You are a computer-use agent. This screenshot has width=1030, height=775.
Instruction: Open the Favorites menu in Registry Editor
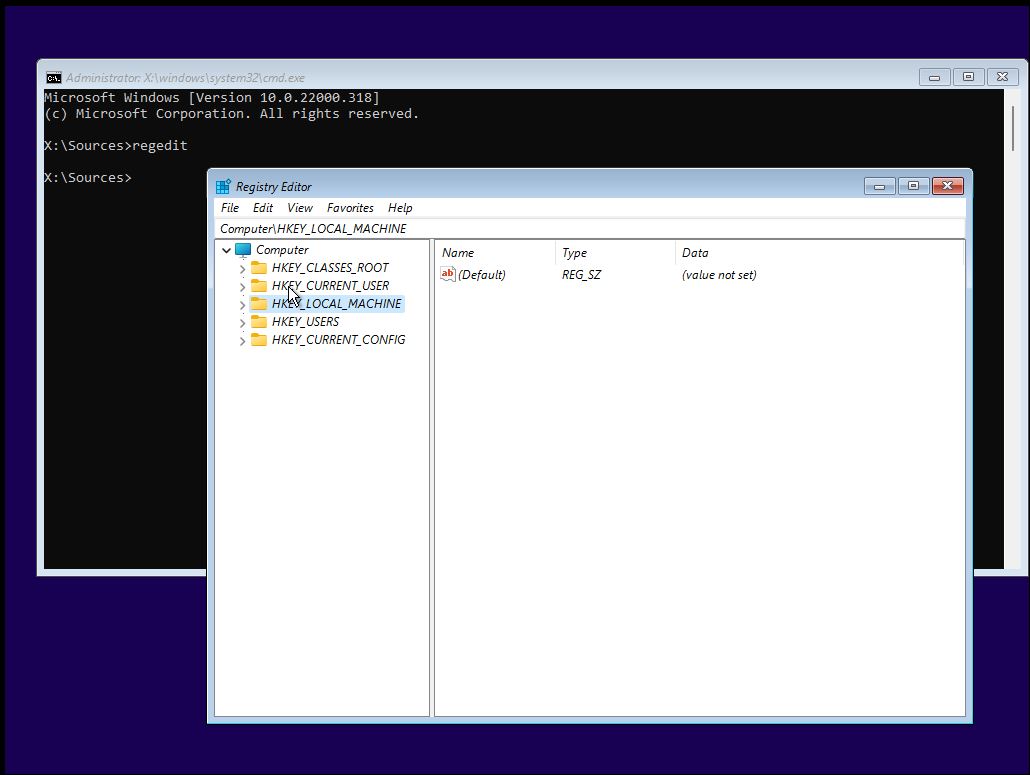click(350, 208)
